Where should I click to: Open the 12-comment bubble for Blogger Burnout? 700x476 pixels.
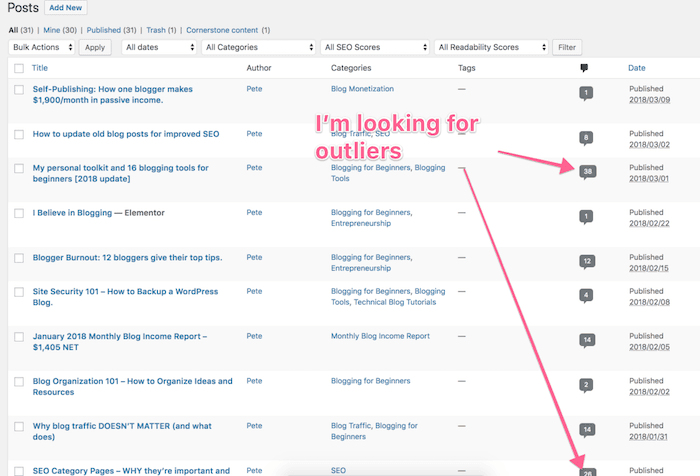pos(587,262)
